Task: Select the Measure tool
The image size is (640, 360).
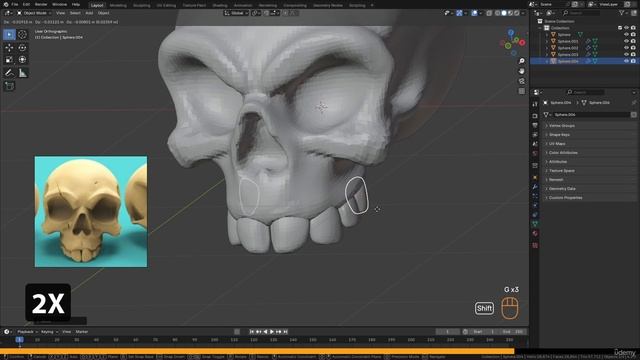Action: pyautogui.click(x=22, y=73)
